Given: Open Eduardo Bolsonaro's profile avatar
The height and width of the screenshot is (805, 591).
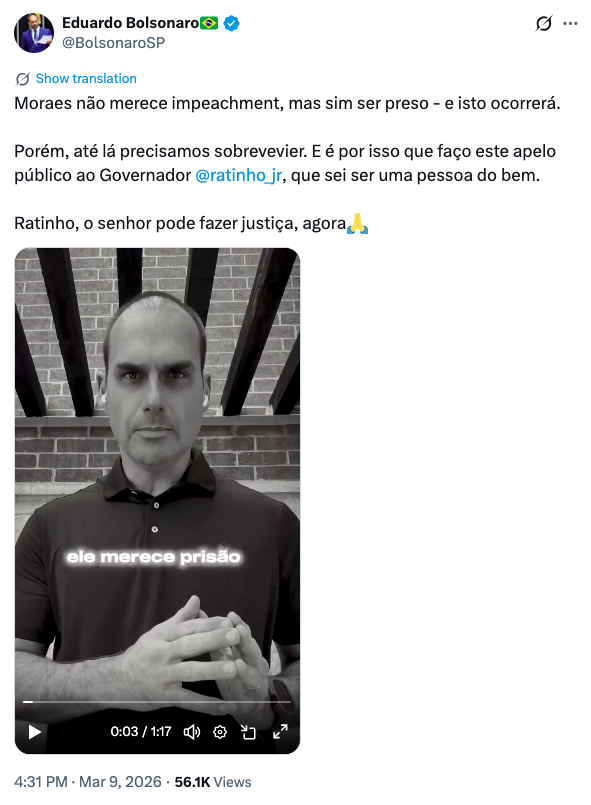Looking at the screenshot, I should [34, 33].
